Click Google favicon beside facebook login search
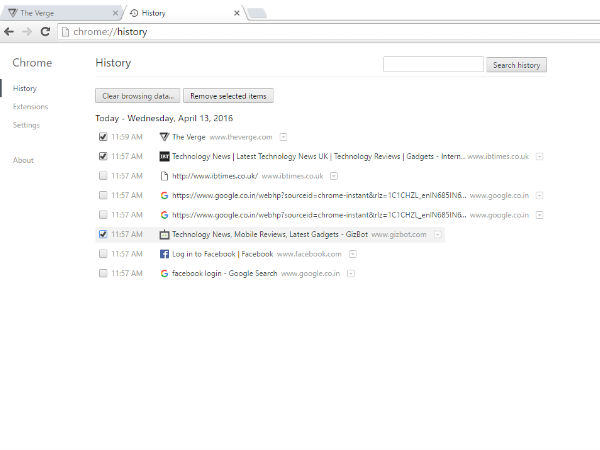The height and width of the screenshot is (450, 600). tap(165, 273)
